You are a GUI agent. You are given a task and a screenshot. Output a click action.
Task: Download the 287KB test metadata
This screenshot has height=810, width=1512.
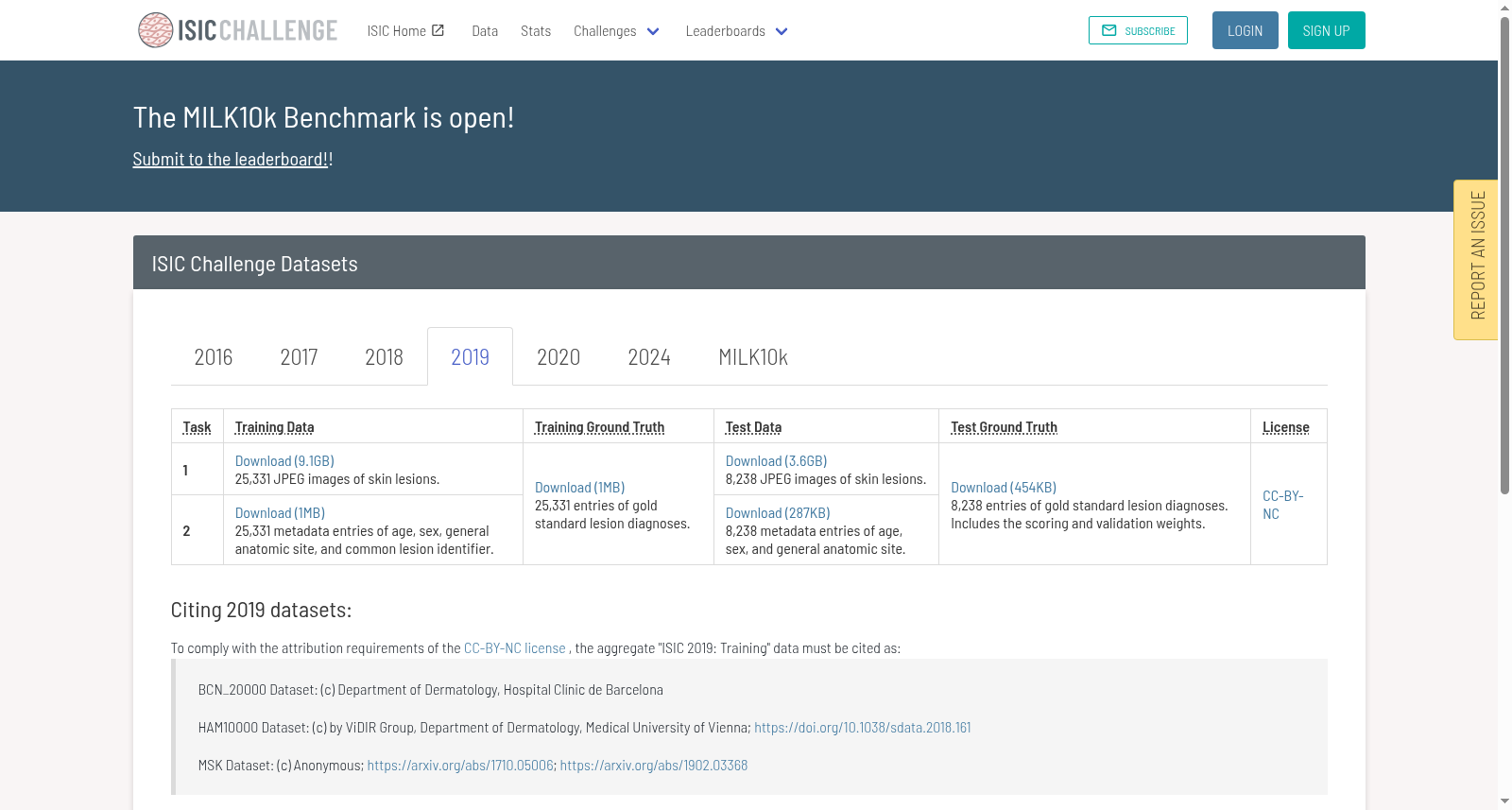click(x=778, y=513)
